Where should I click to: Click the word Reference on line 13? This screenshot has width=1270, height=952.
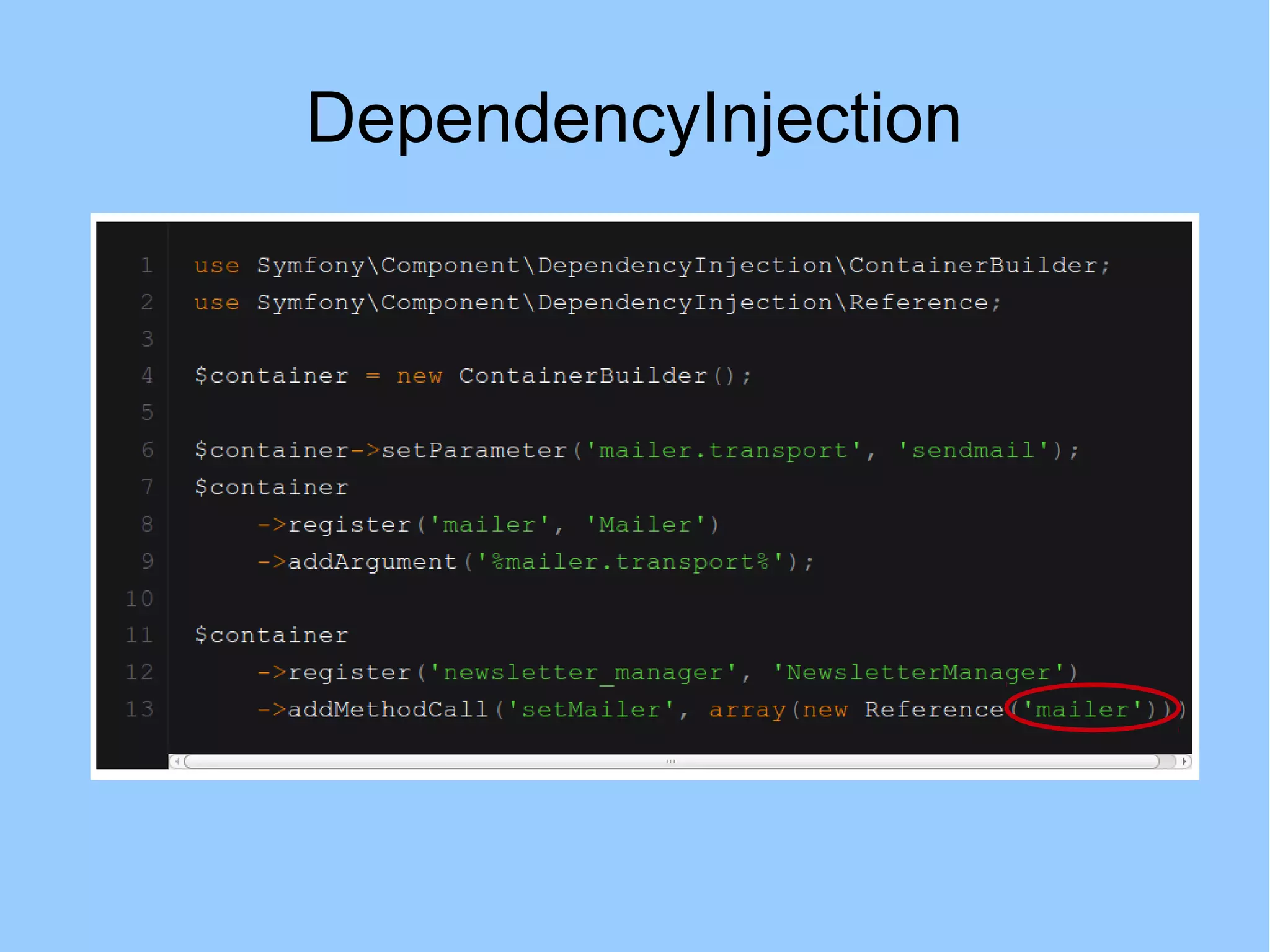934,710
